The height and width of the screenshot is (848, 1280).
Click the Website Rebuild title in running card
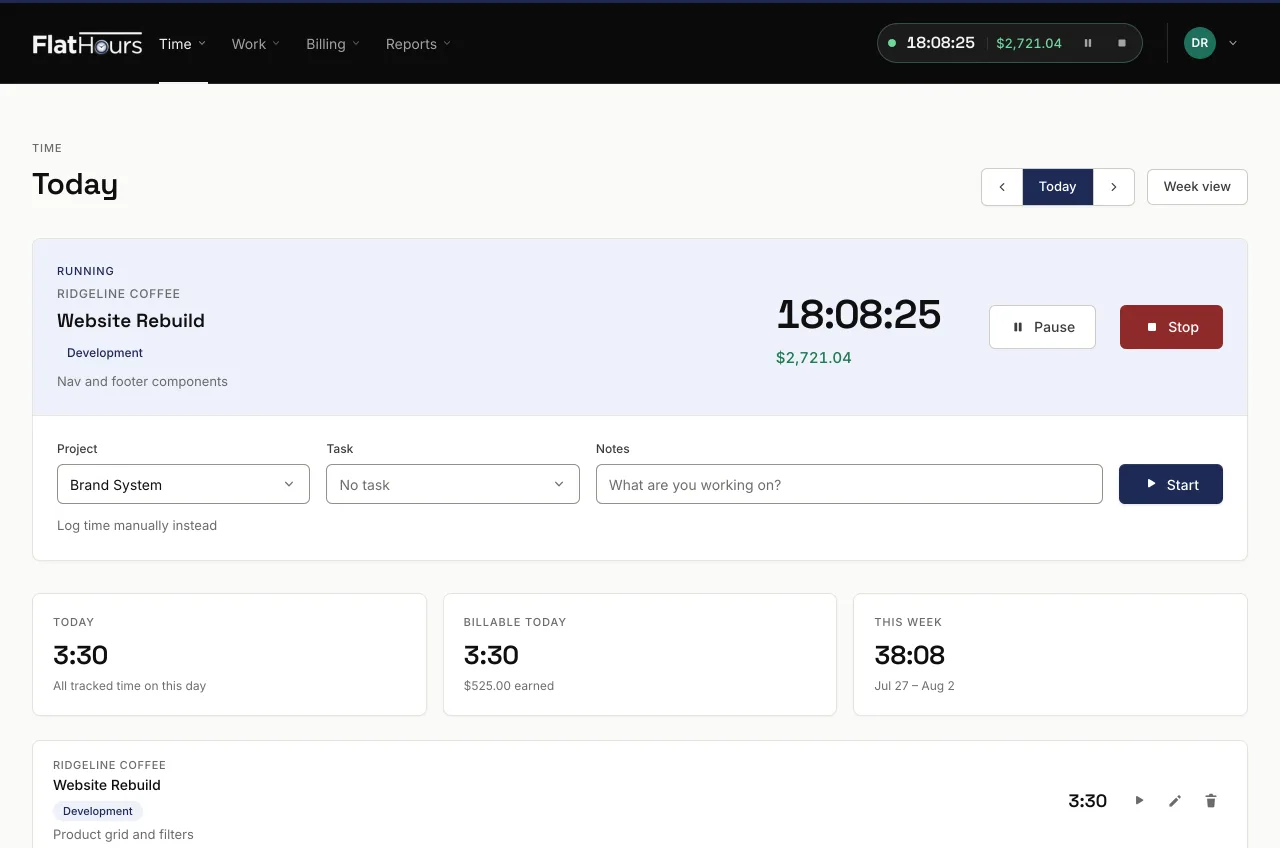click(x=131, y=321)
